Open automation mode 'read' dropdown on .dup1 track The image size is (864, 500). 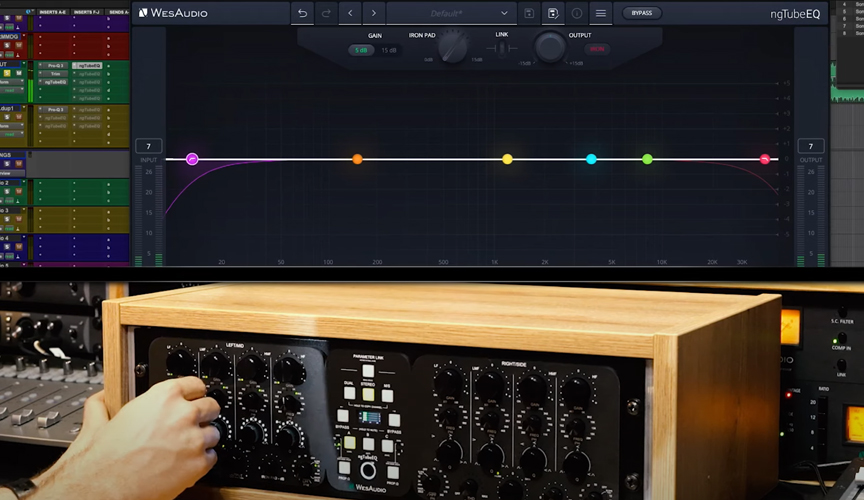pos(12,135)
